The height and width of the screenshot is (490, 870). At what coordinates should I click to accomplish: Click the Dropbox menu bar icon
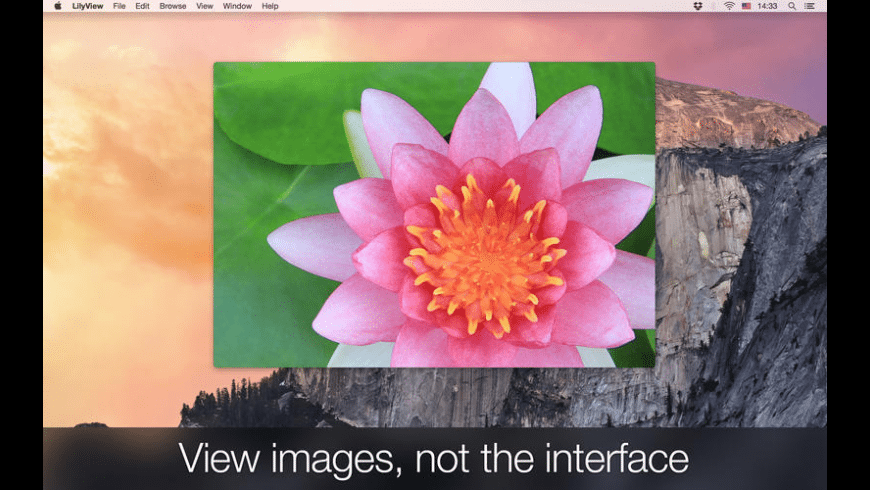(698, 6)
